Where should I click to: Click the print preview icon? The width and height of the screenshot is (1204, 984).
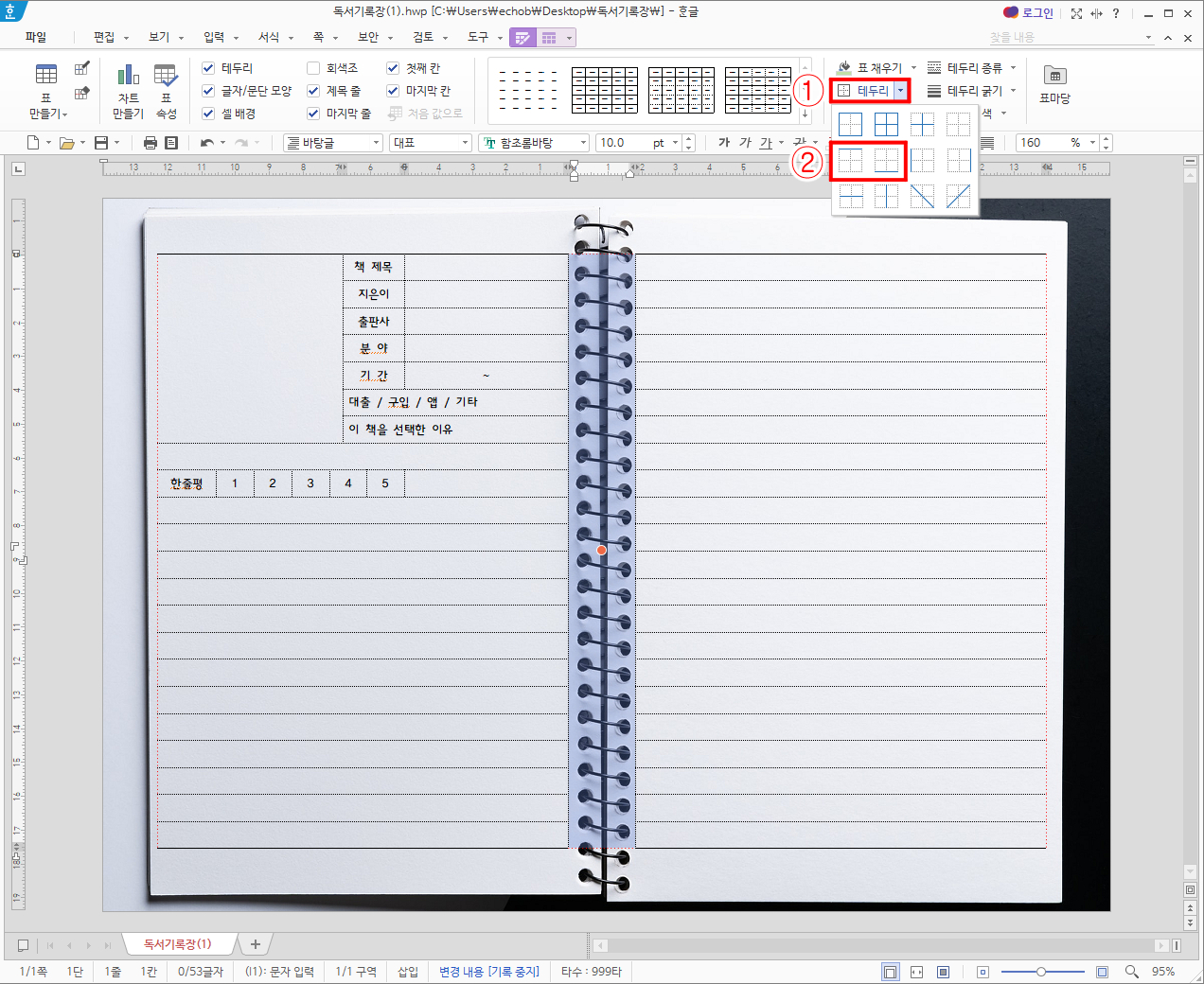tap(171, 143)
